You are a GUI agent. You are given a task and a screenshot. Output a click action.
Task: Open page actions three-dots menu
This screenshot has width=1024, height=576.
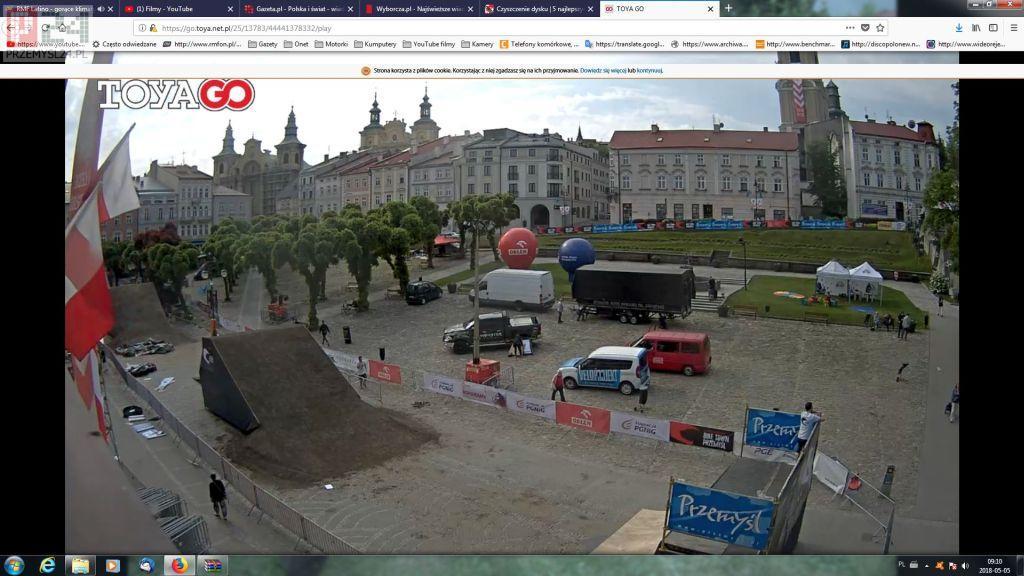[x=850, y=28]
